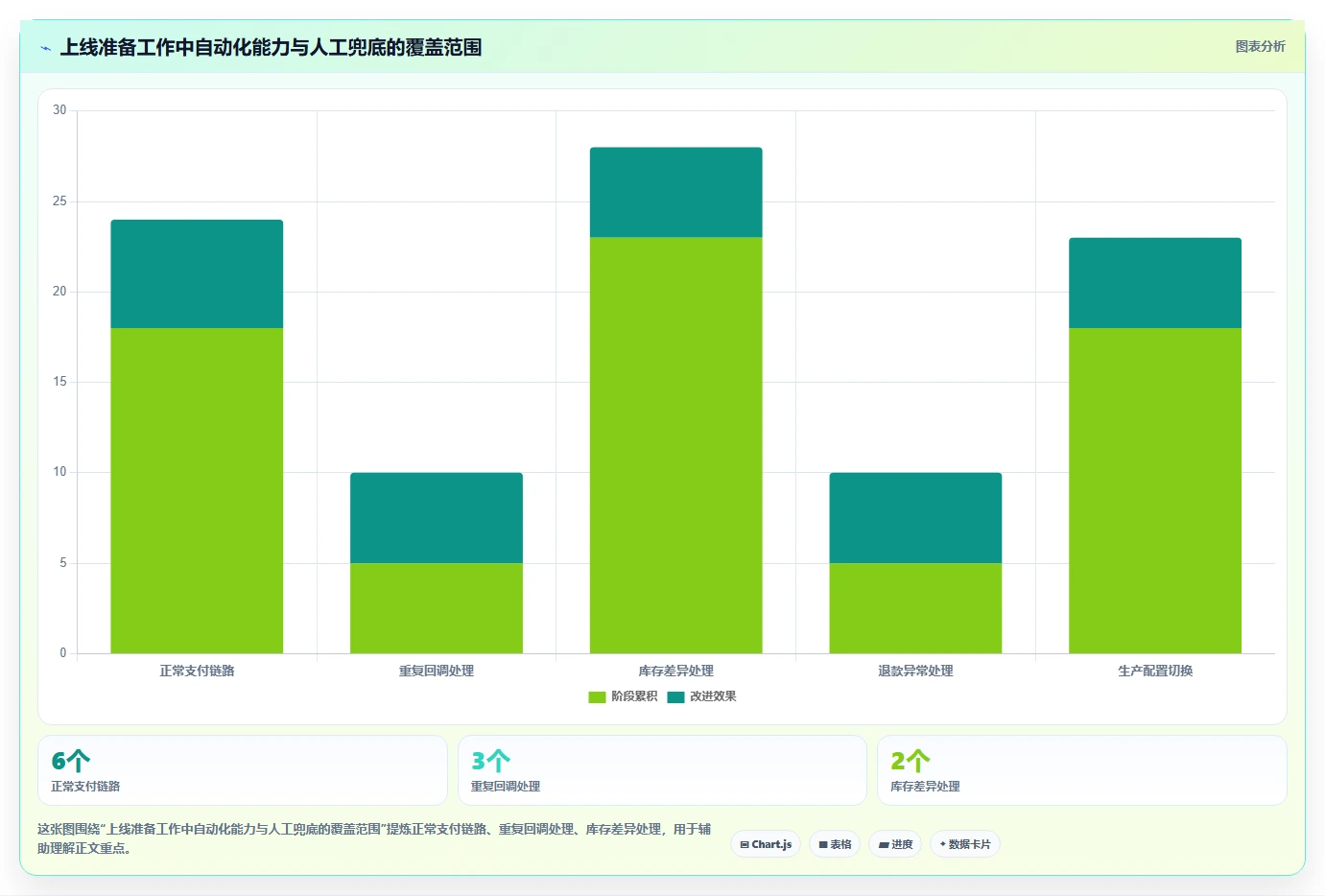This screenshot has height=896, width=1325.
Task: Click the y-axis value 15
Action: (x=59, y=382)
